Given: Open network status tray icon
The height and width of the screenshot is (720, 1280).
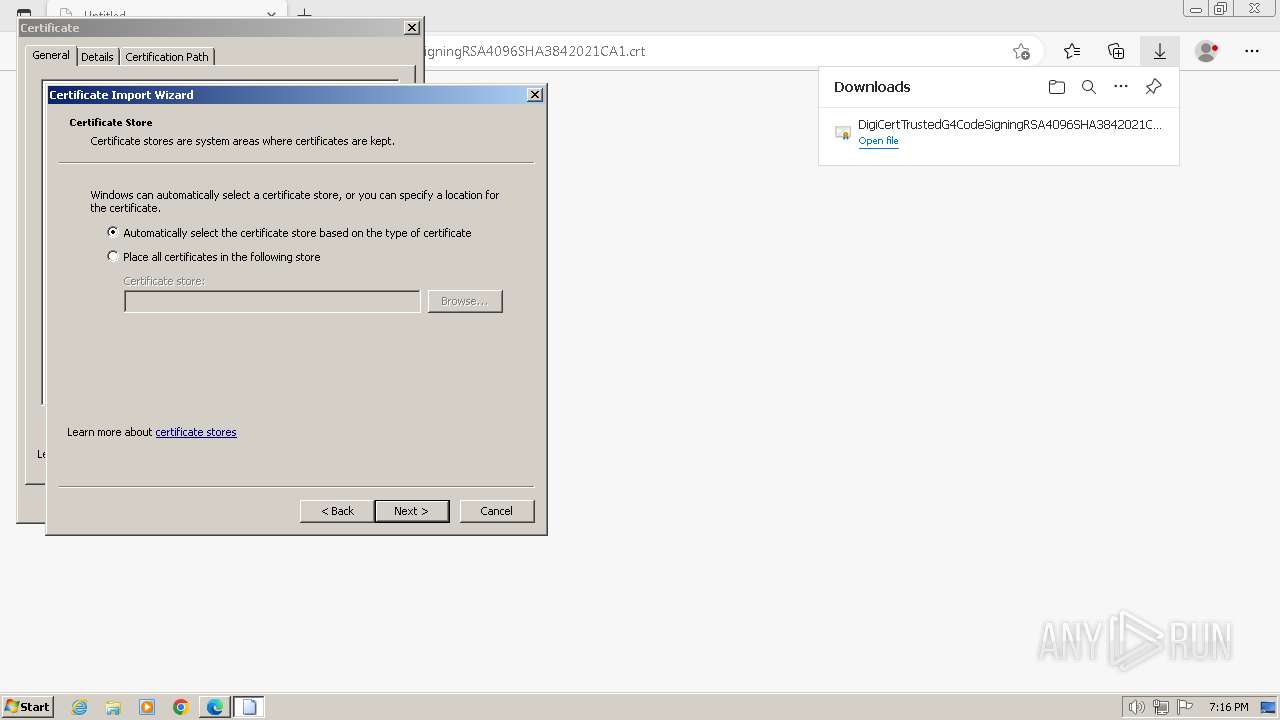Looking at the screenshot, I should point(1161,707).
